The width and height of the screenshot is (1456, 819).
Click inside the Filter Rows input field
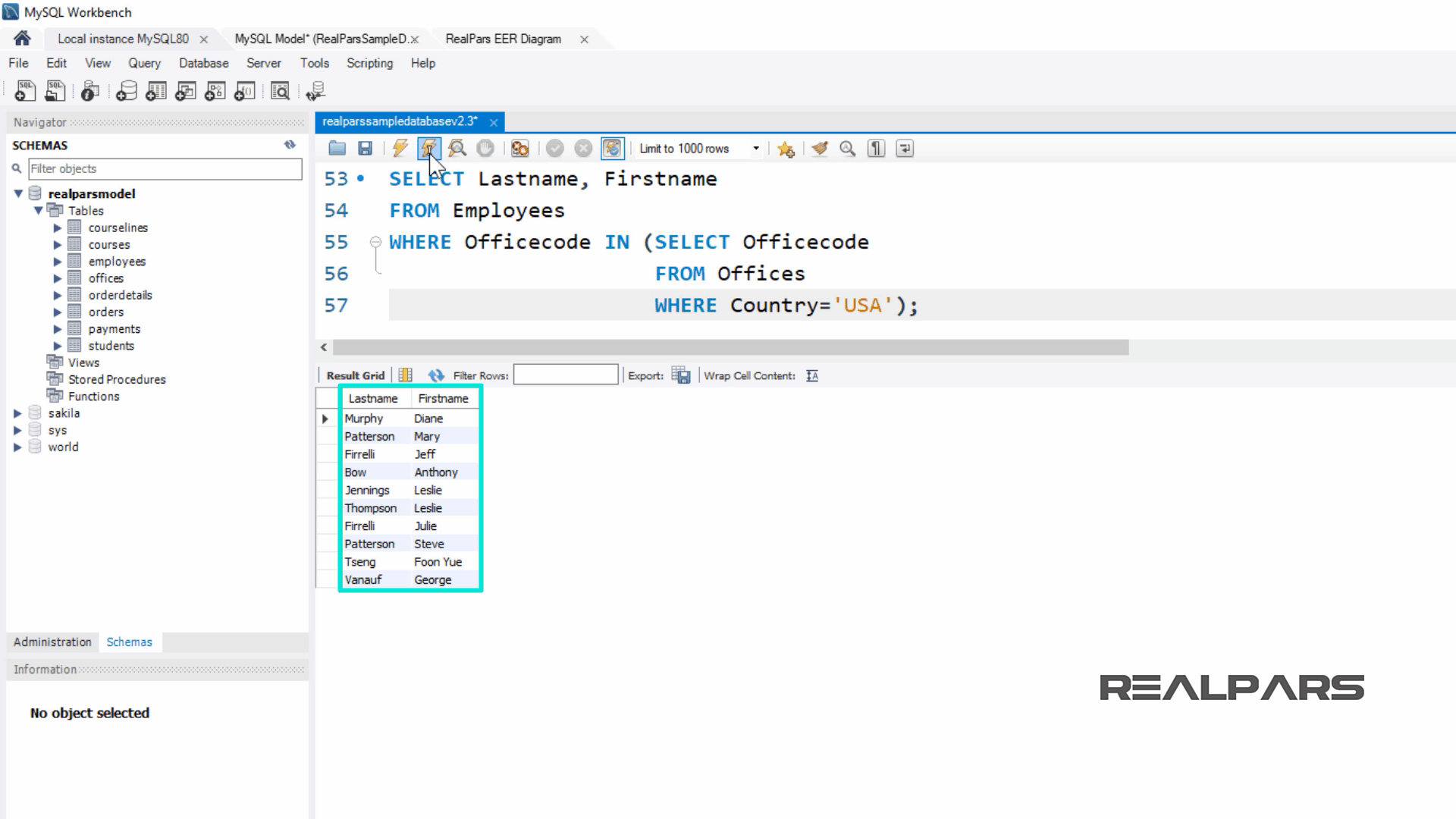coord(565,375)
